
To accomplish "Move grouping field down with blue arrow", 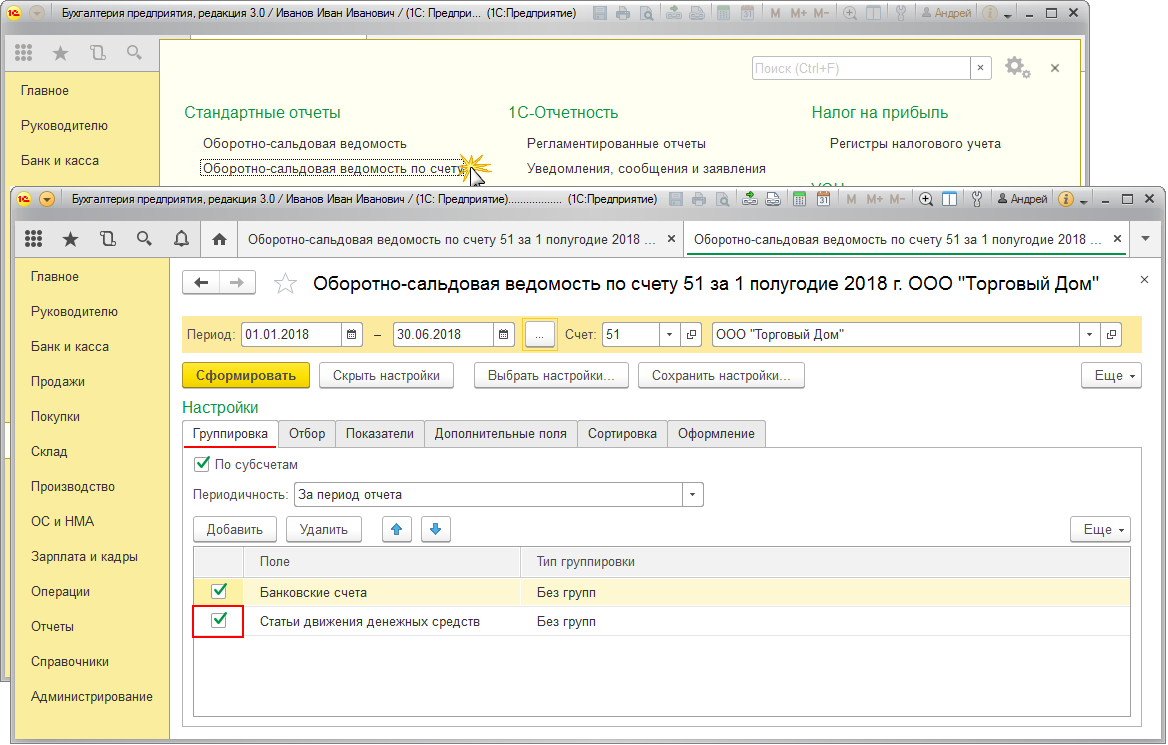I will 436,529.
